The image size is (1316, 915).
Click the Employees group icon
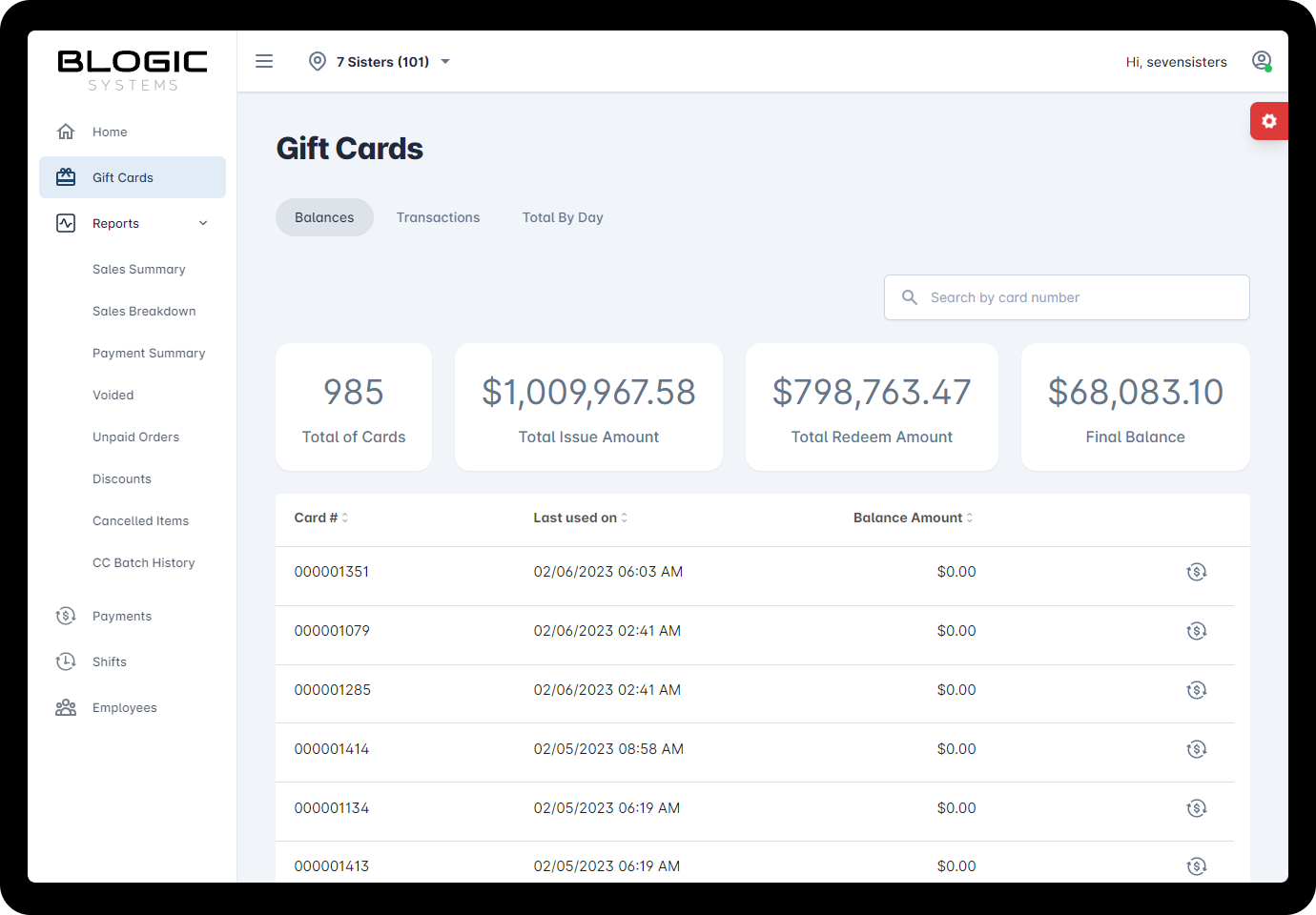(66, 707)
